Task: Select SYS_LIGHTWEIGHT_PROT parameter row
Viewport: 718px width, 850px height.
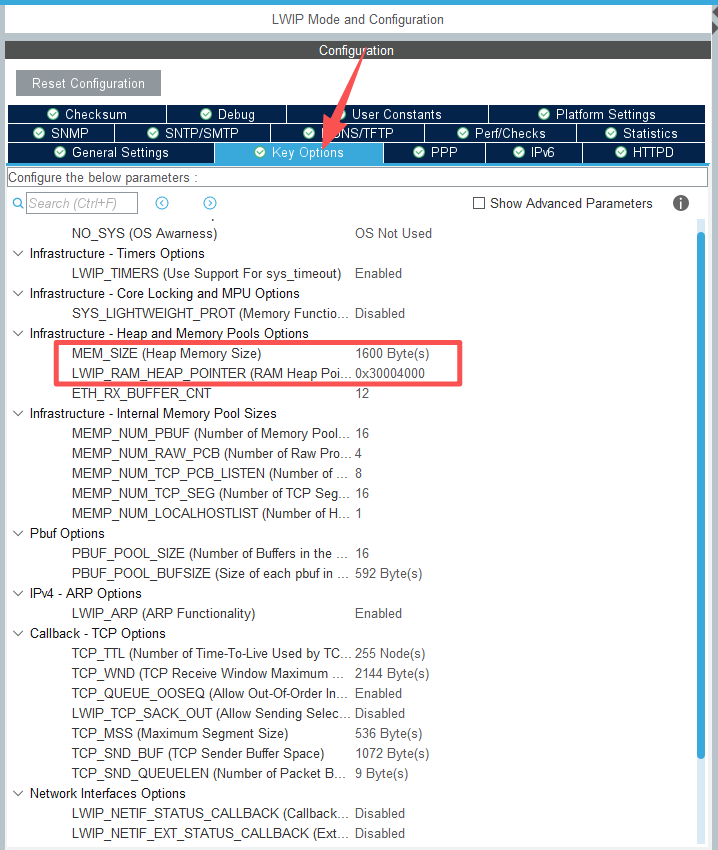Action: click(239, 313)
